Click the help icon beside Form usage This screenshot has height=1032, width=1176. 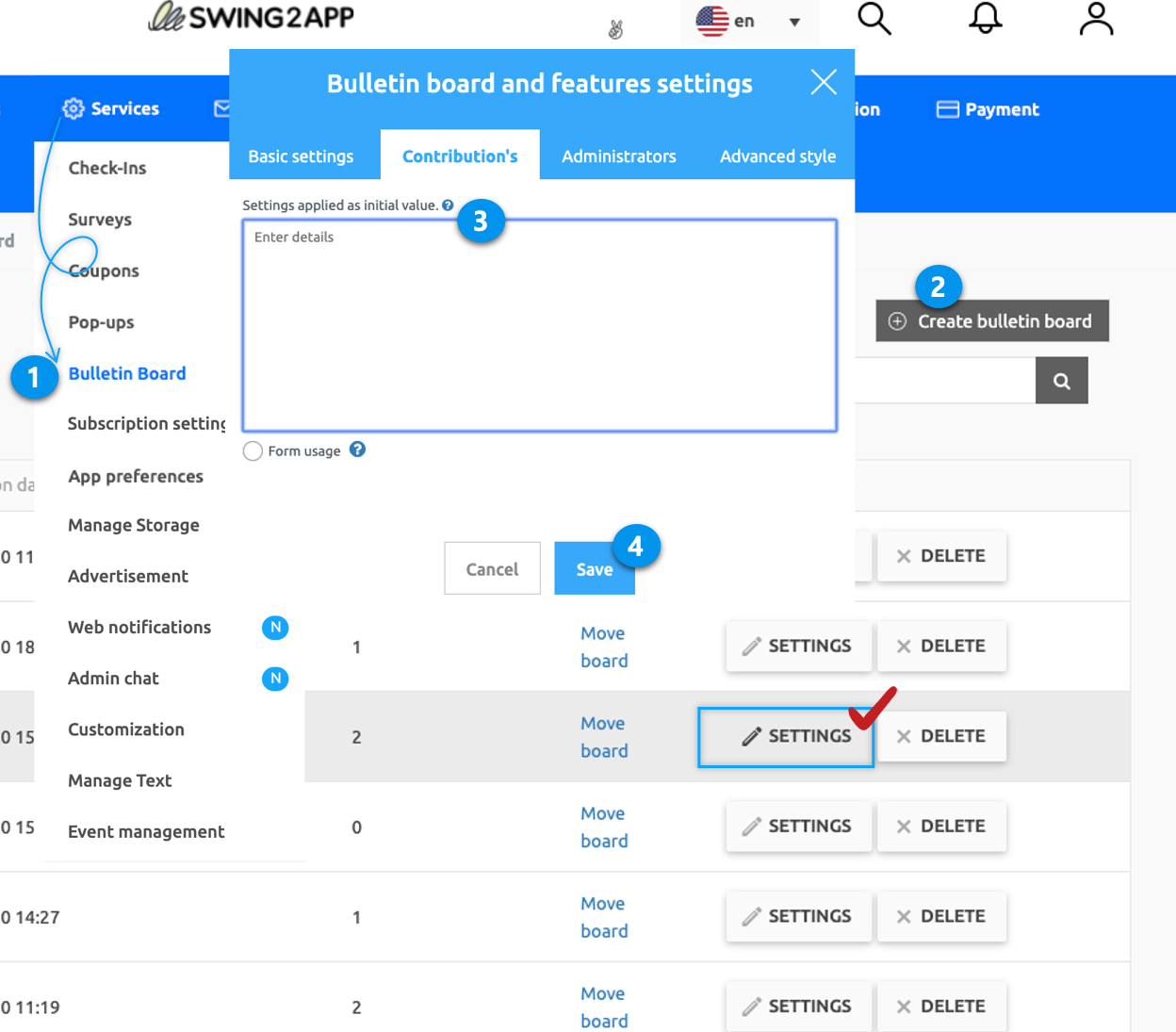point(357,450)
